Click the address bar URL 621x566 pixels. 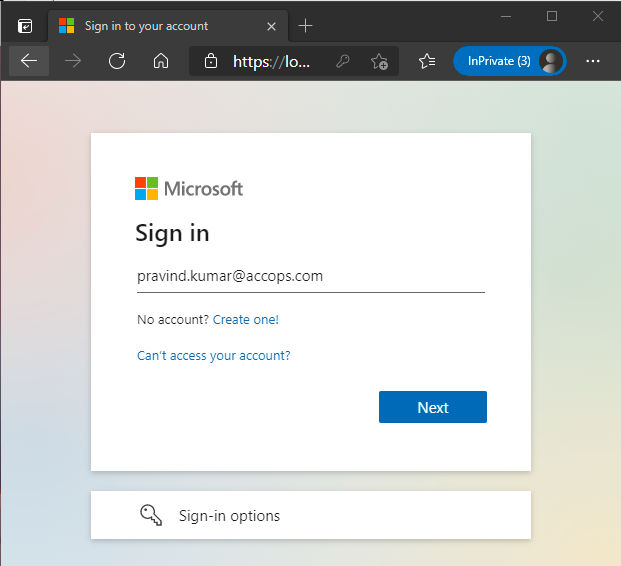click(x=272, y=61)
